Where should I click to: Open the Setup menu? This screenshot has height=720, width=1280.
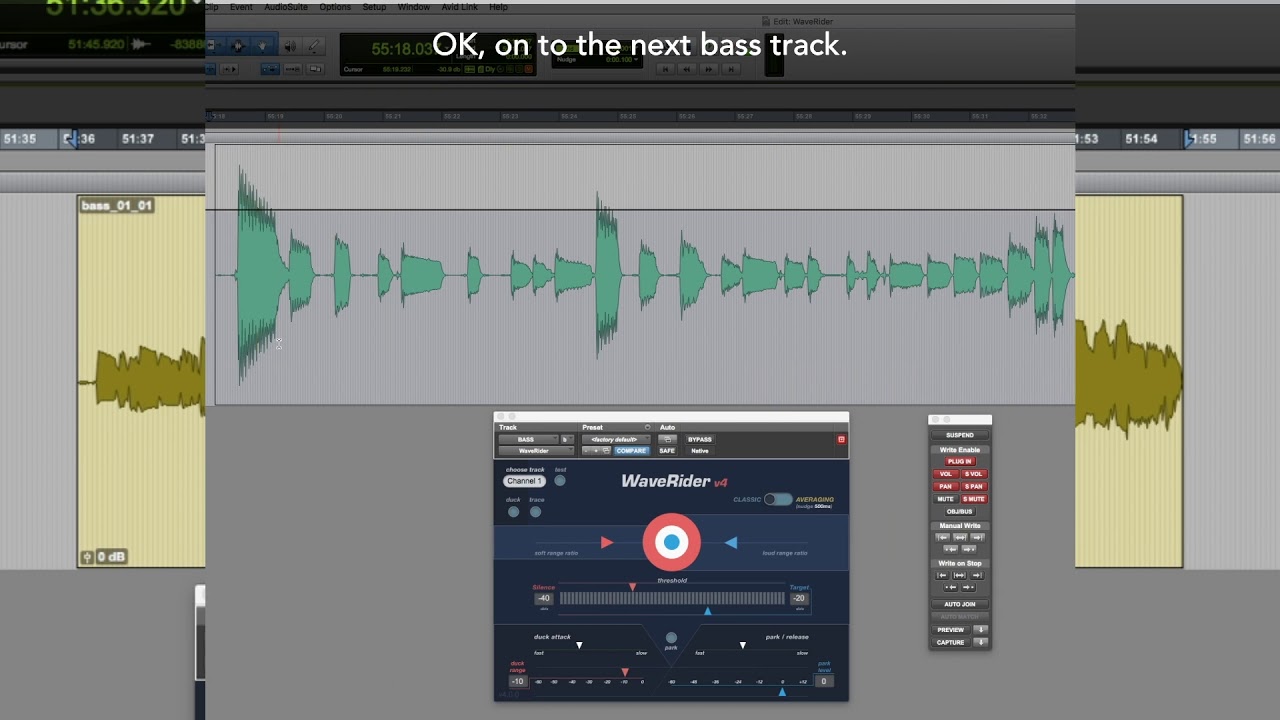tap(374, 7)
